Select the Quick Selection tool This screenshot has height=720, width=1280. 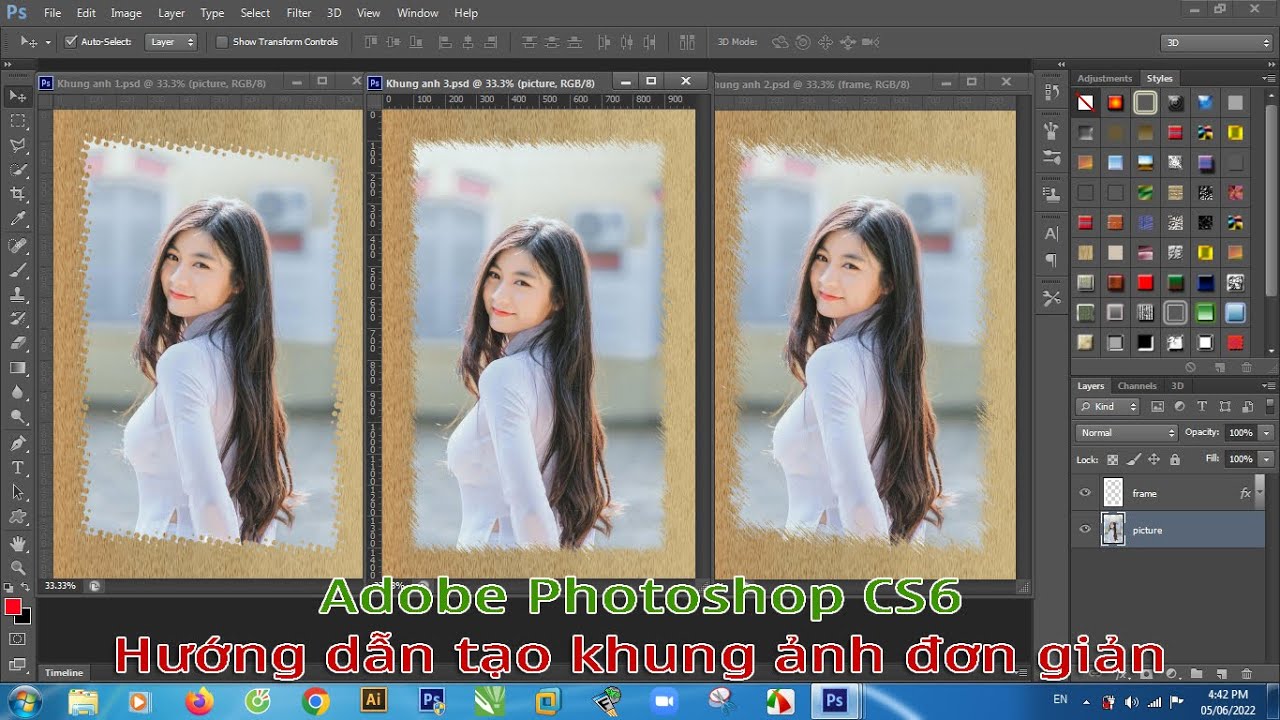pos(18,170)
